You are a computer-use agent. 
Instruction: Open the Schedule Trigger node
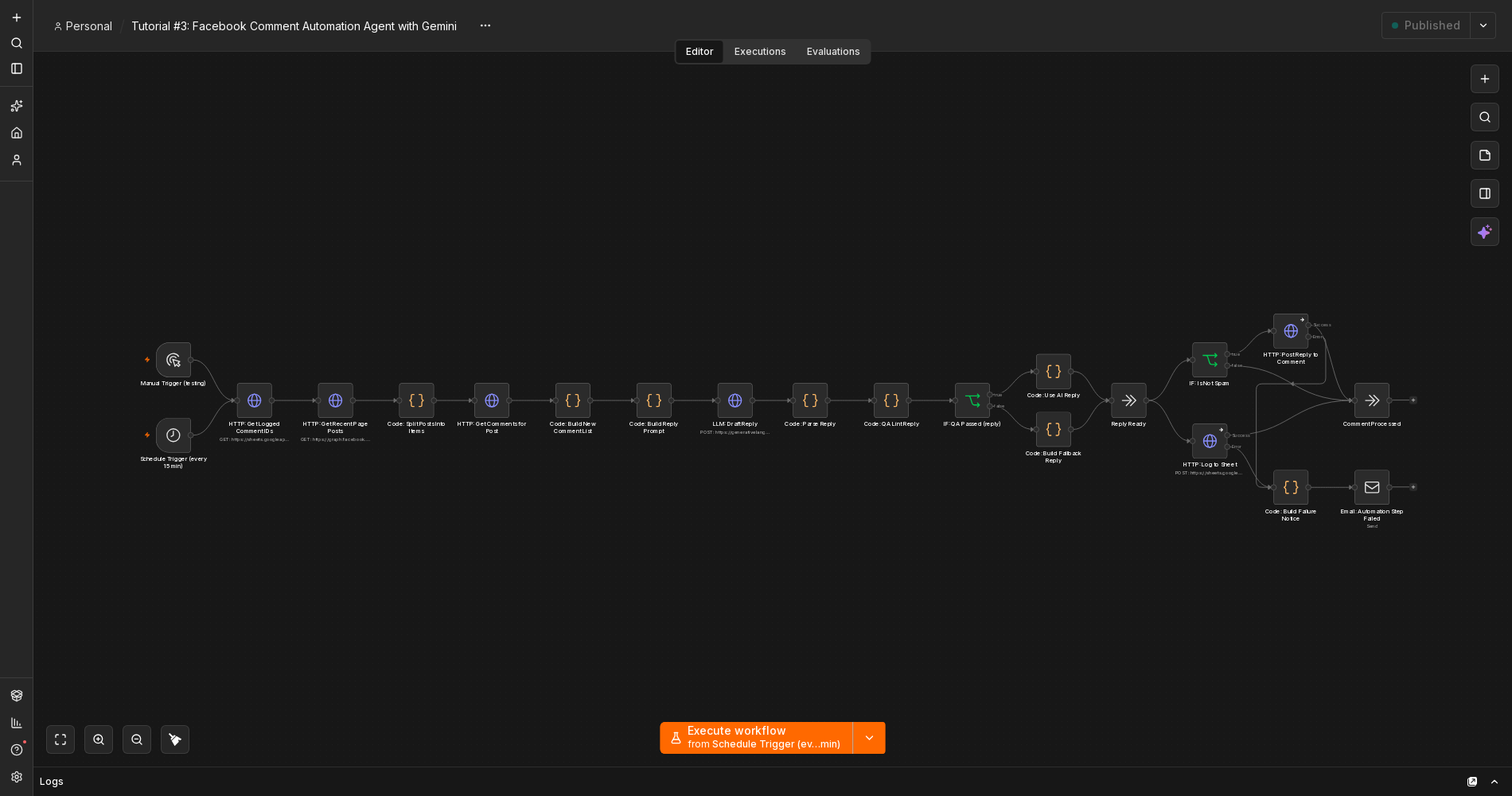(173, 435)
